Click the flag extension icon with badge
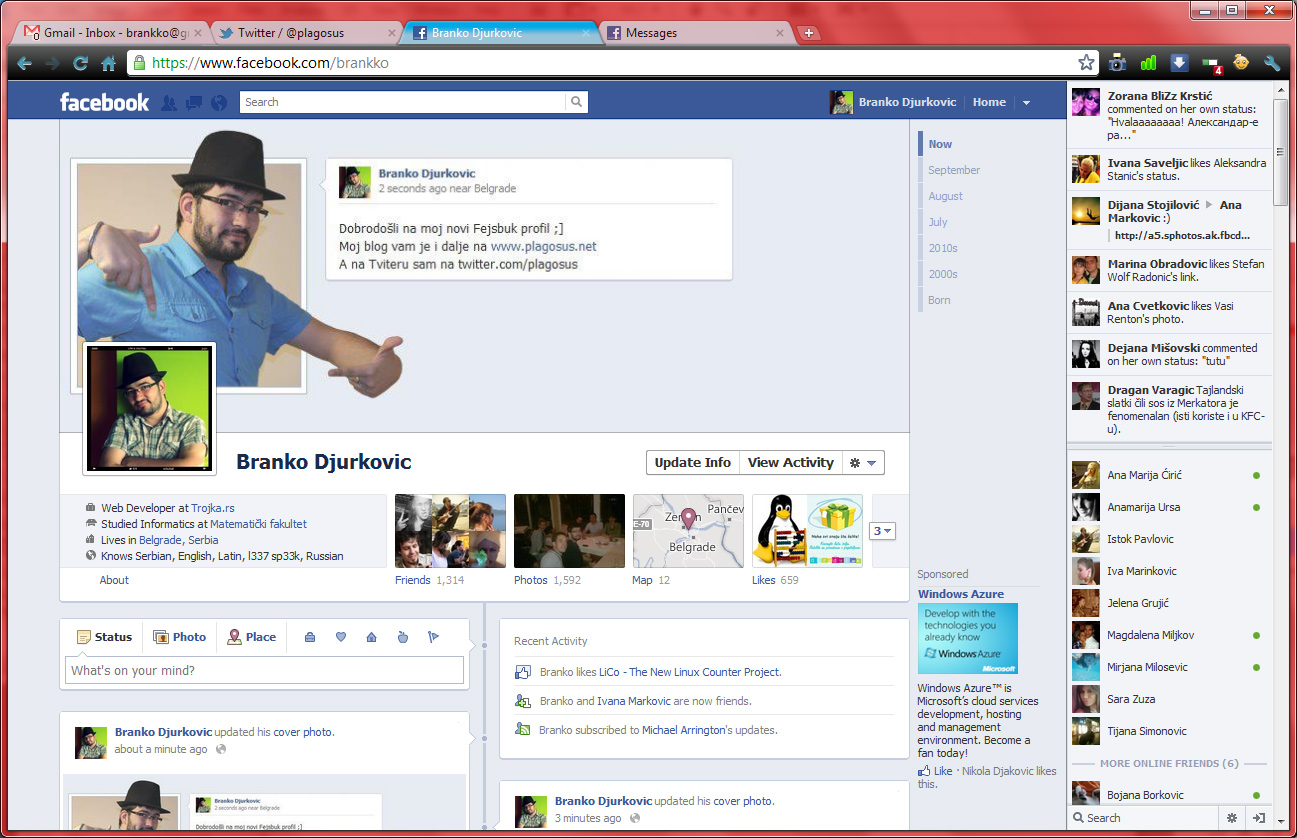The image size is (1297, 838). click(x=1211, y=64)
